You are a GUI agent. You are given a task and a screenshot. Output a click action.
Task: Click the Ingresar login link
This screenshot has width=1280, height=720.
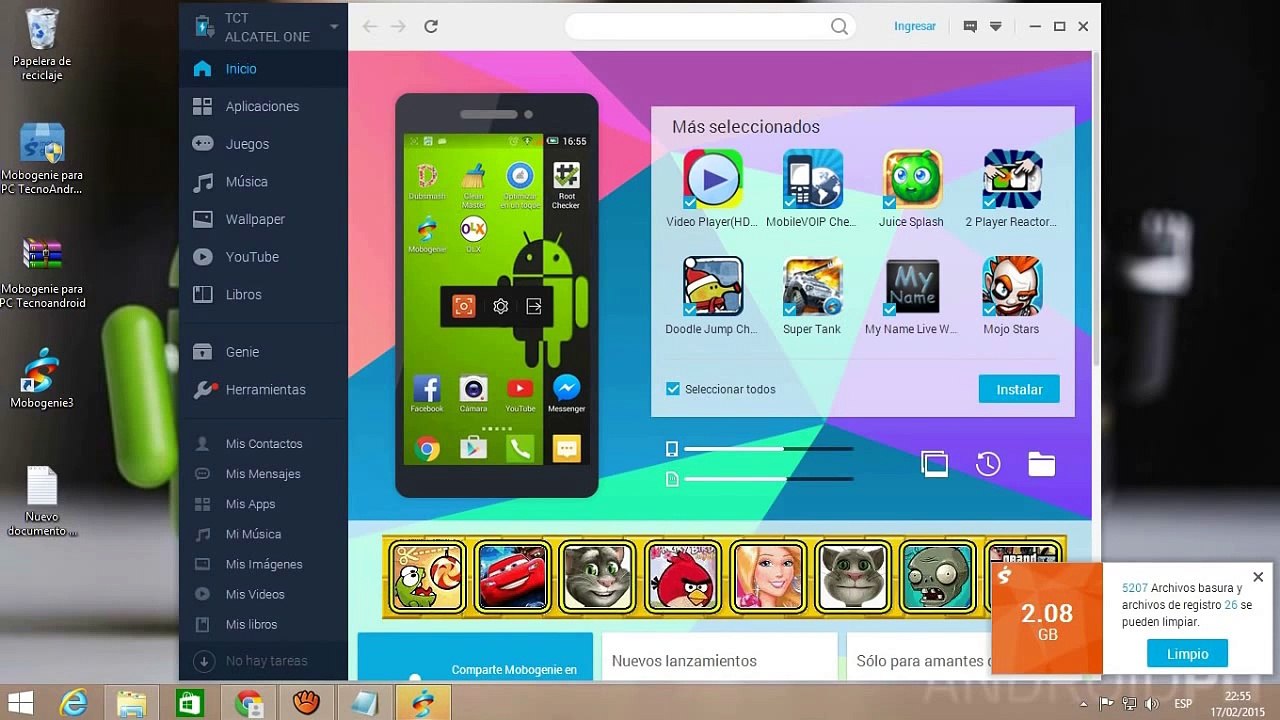[915, 27]
